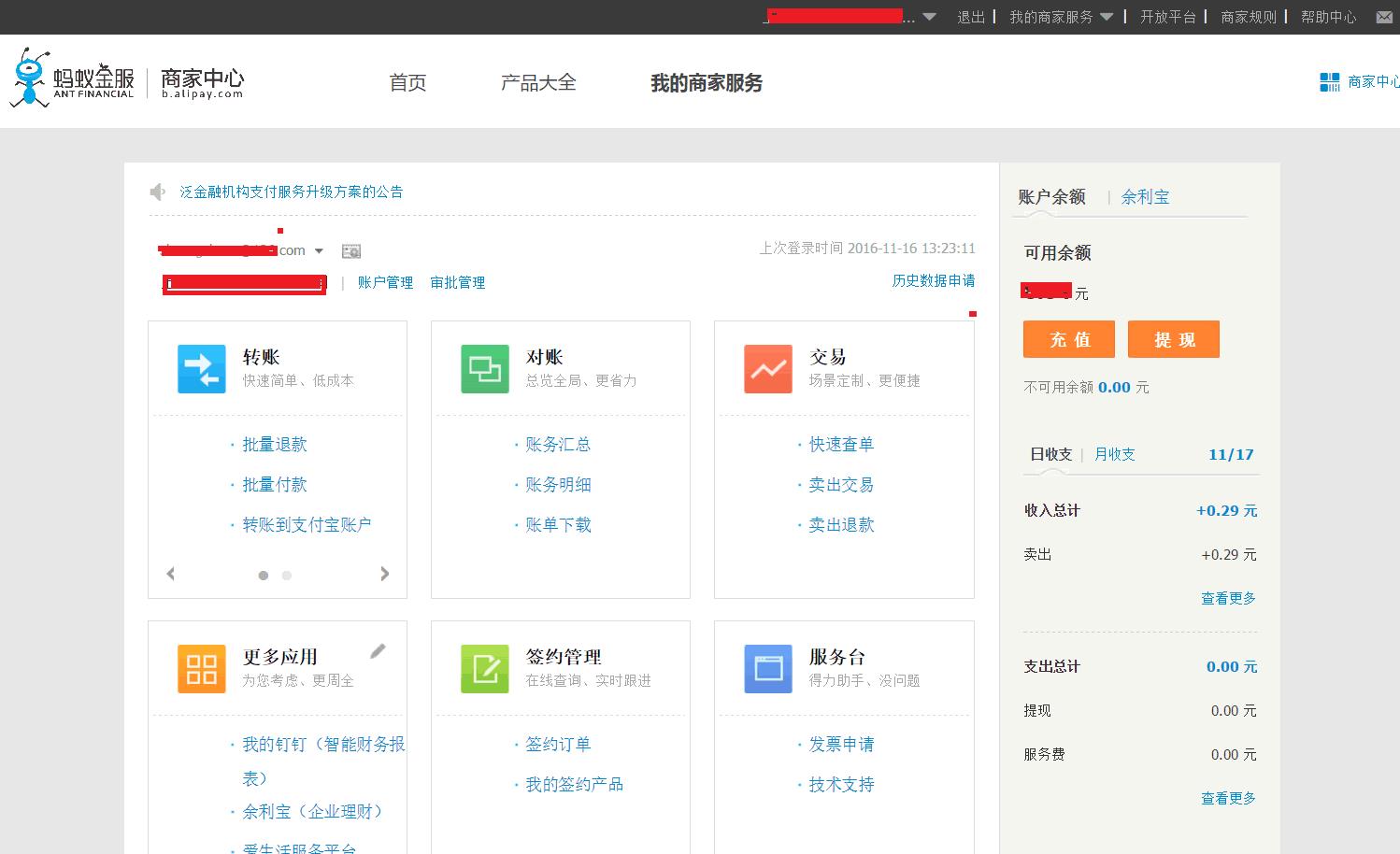Open 账单下载
The image size is (1400, 854).
(558, 525)
